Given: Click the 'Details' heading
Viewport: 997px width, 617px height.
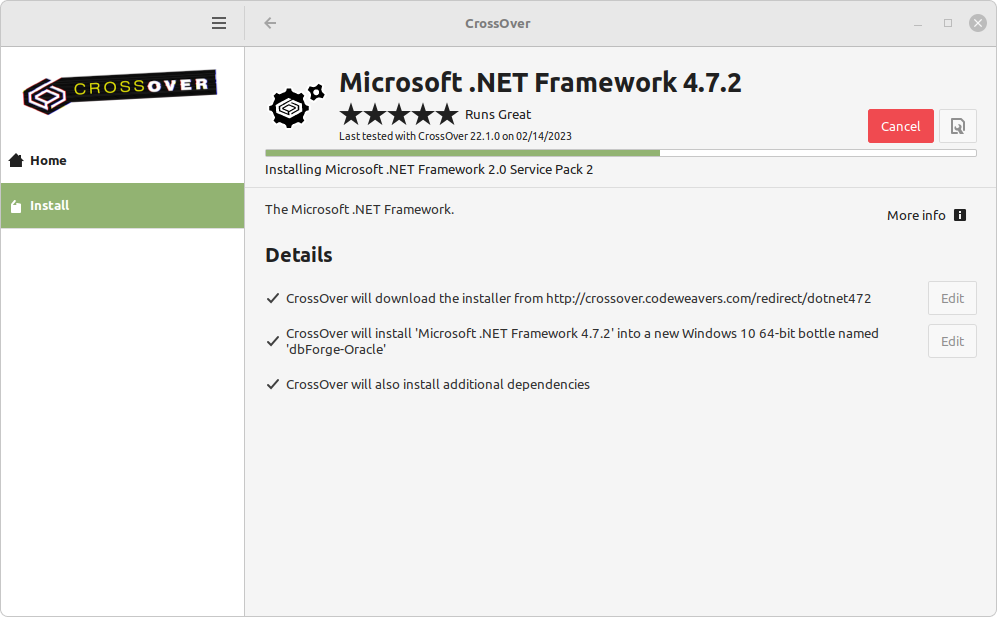Looking at the screenshot, I should (x=299, y=255).
